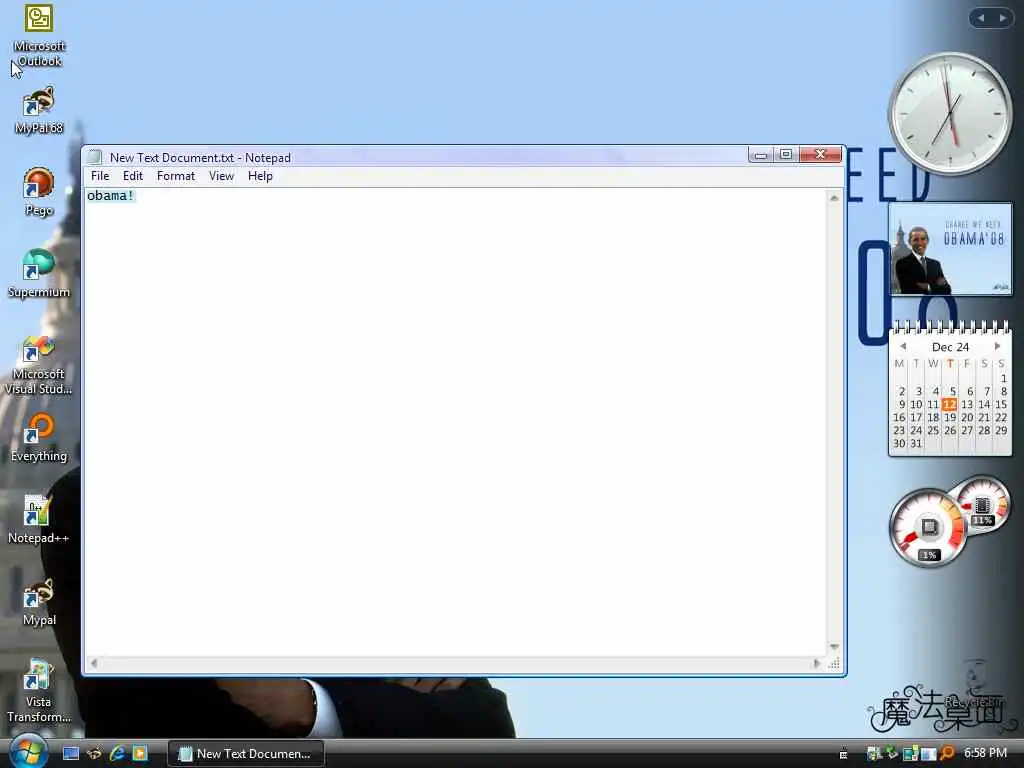Click the Notepad vertical scrollbar down arrow

coord(834,647)
